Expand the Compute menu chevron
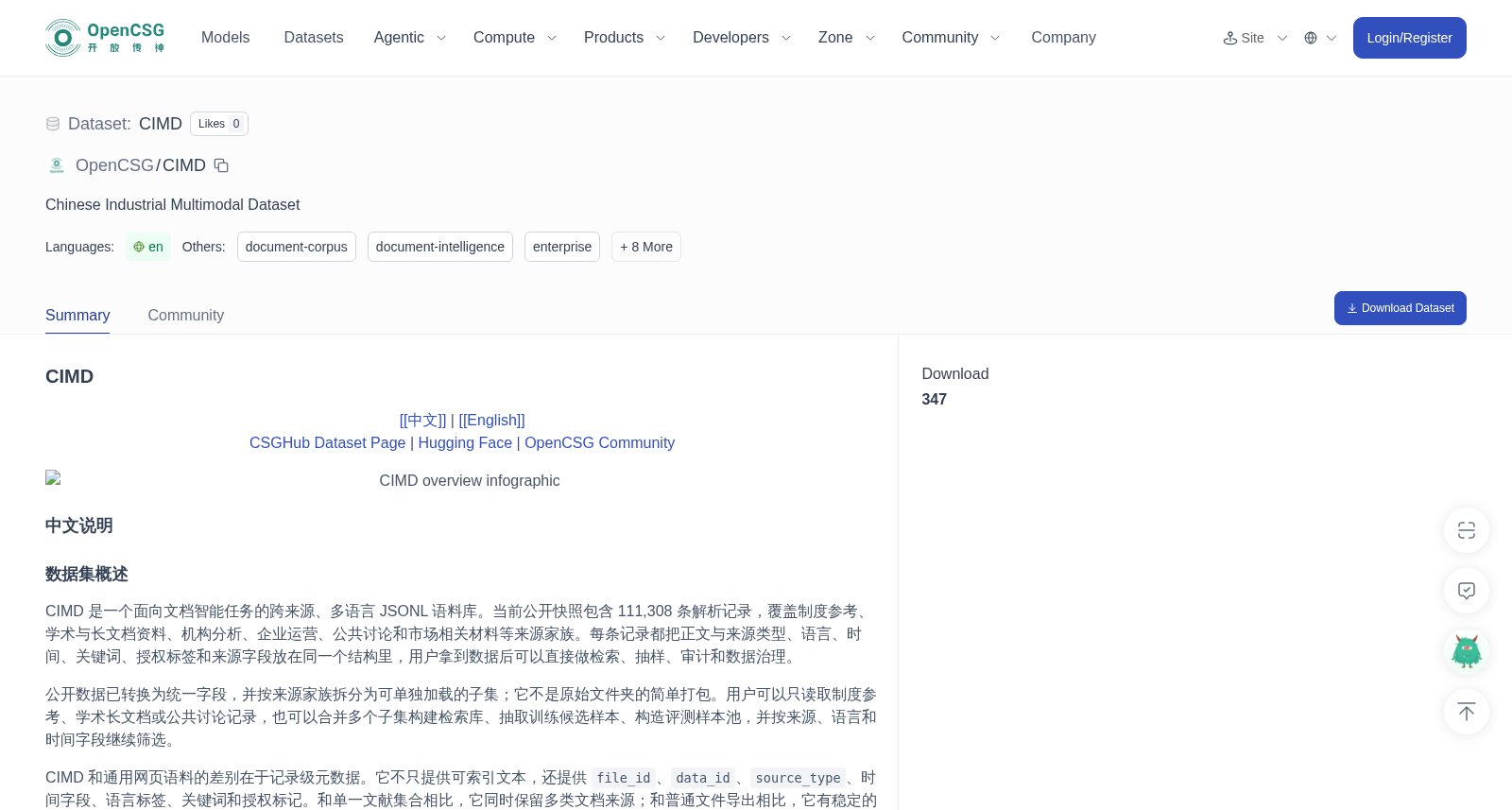Viewport: 1512px width, 810px height. (552, 38)
